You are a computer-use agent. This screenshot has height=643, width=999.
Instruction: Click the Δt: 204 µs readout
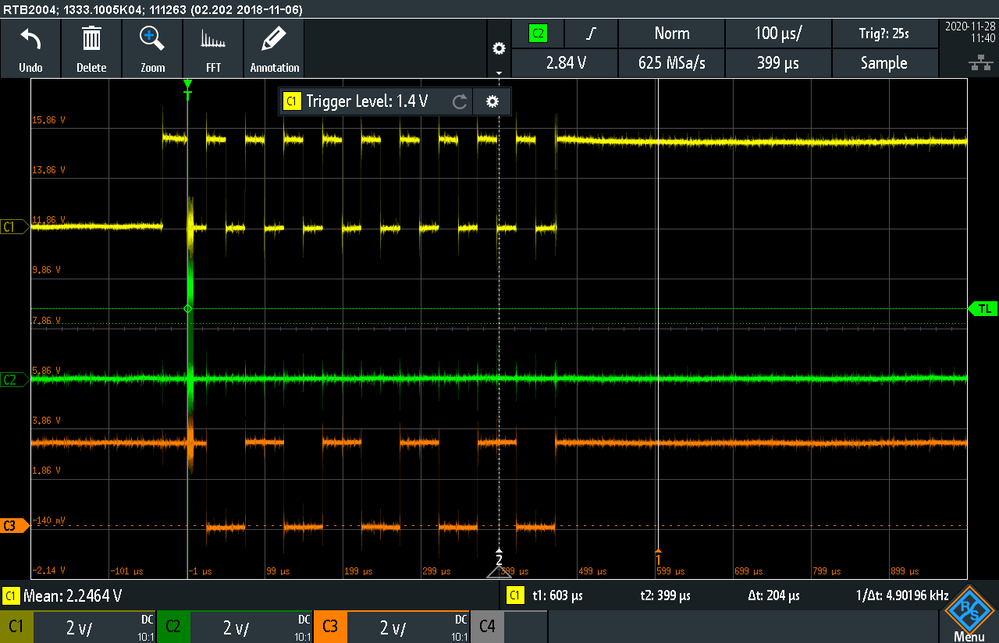click(773, 596)
